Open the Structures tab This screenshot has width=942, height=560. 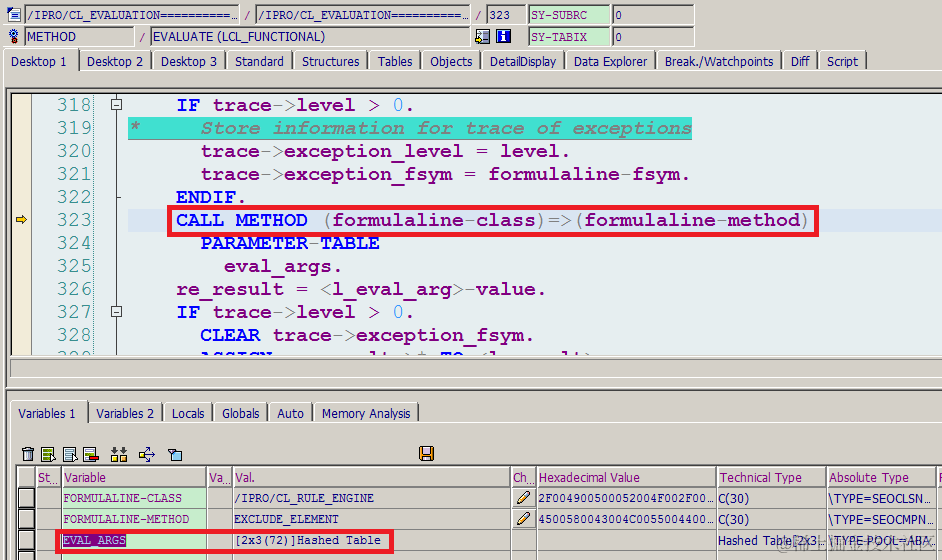tap(330, 61)
